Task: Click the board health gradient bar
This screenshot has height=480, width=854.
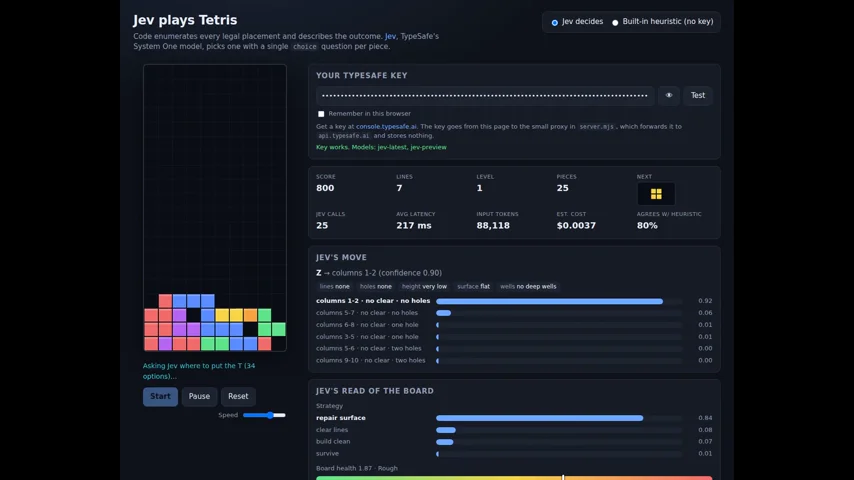Action: pyautogui.click(x=514, y=478)
